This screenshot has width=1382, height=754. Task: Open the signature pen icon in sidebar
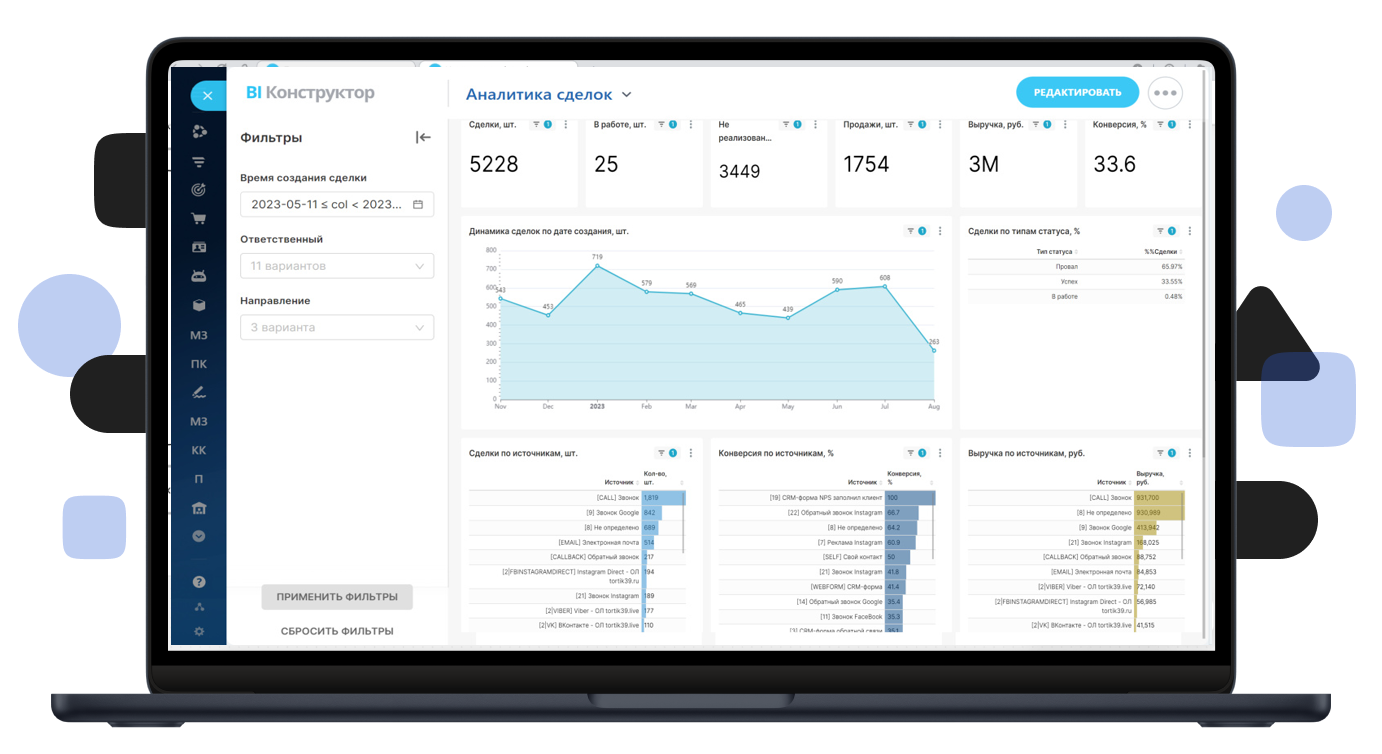point(199,392)
